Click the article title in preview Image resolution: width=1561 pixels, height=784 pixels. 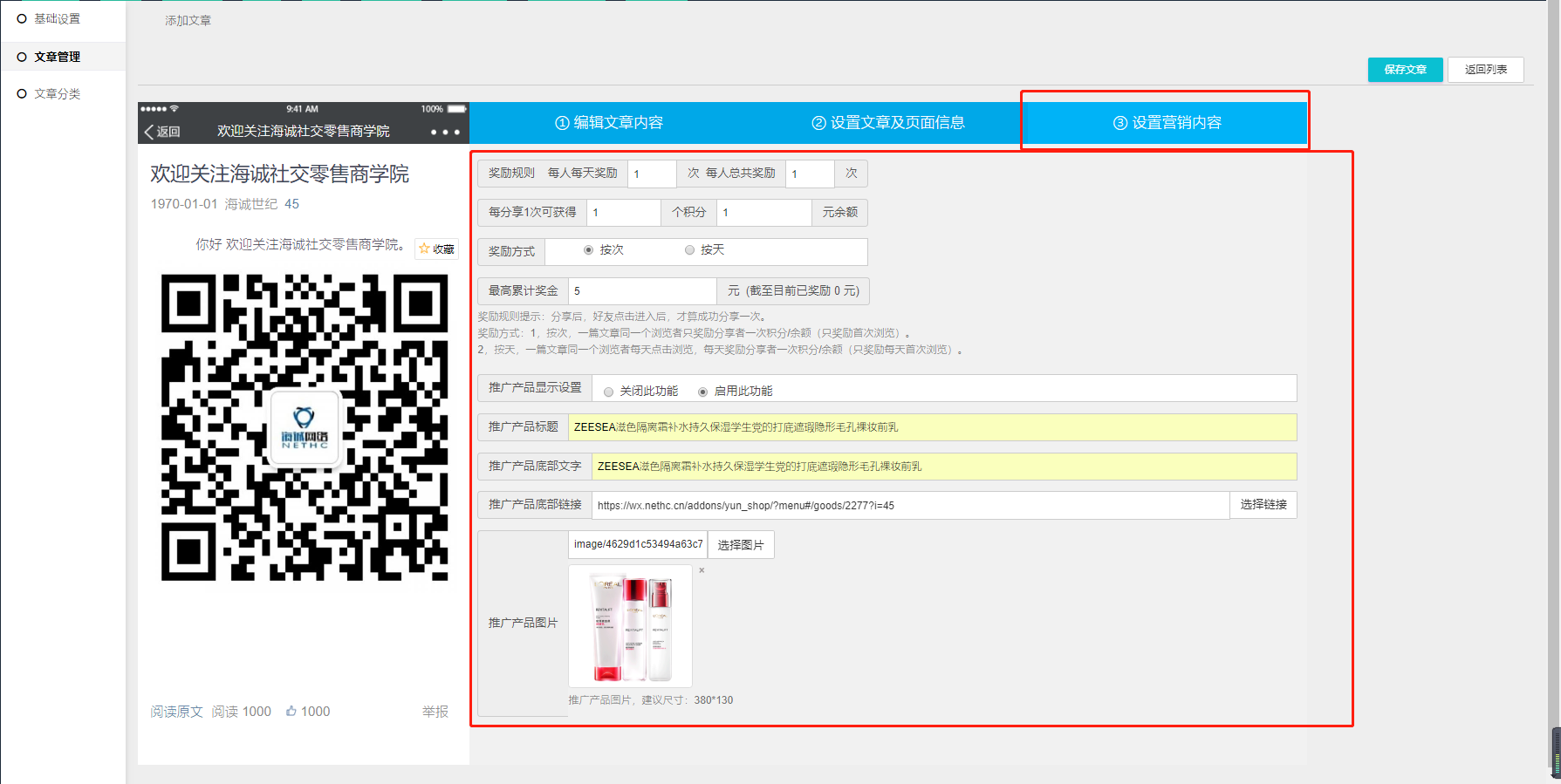click(279, 174)
